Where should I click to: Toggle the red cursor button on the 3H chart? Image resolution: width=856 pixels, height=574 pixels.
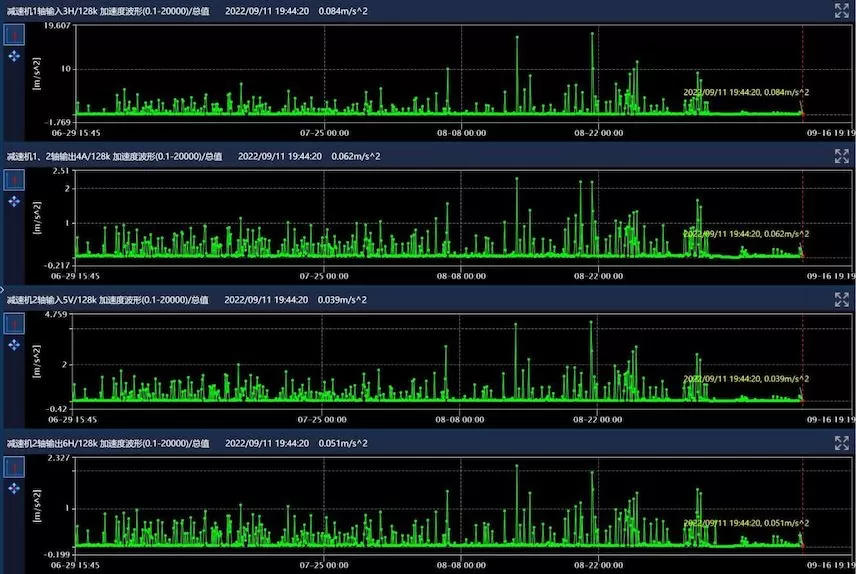pyautogui.click(x=14, y=34)
